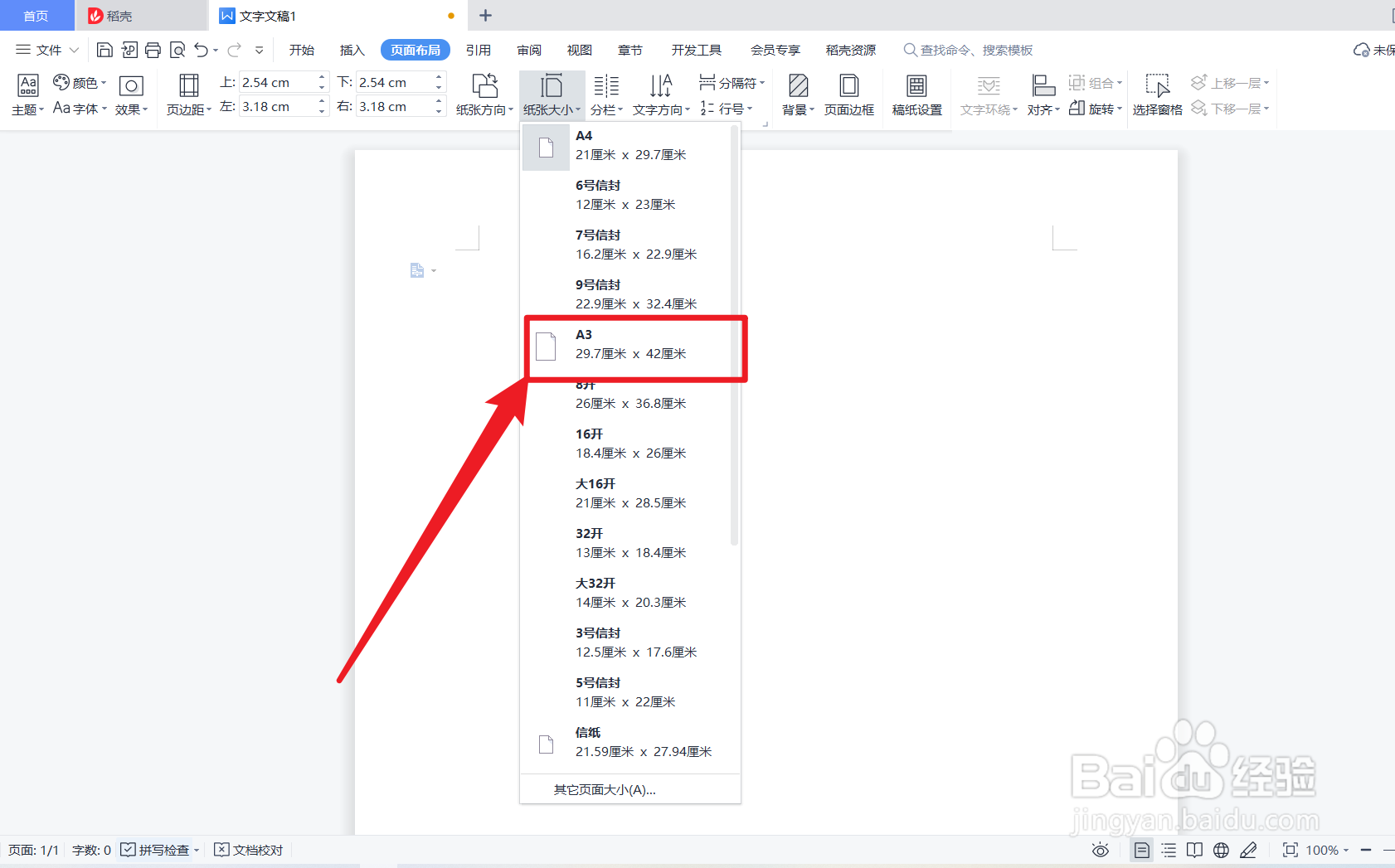Open the 页边距 margins tool
Screen dimensions: 1395x868
[187, 95]
